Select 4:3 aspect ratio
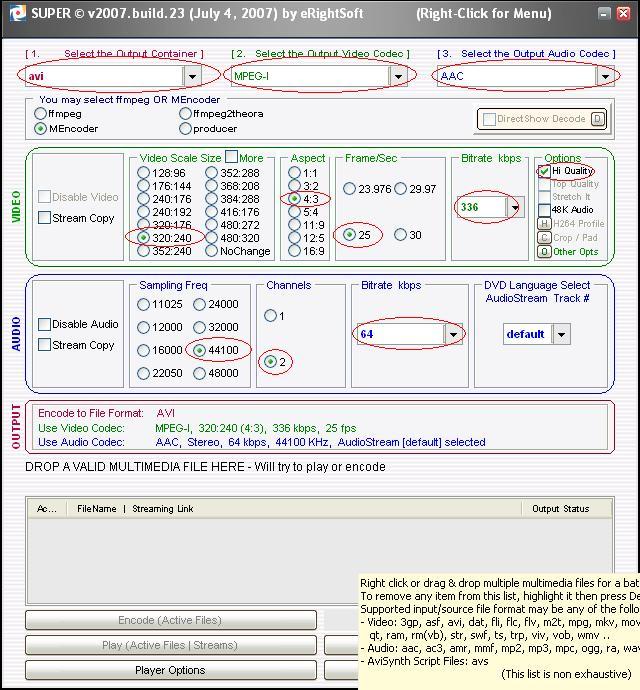The image size is (640, 690). pyautogui.click(x=294, y=199)
